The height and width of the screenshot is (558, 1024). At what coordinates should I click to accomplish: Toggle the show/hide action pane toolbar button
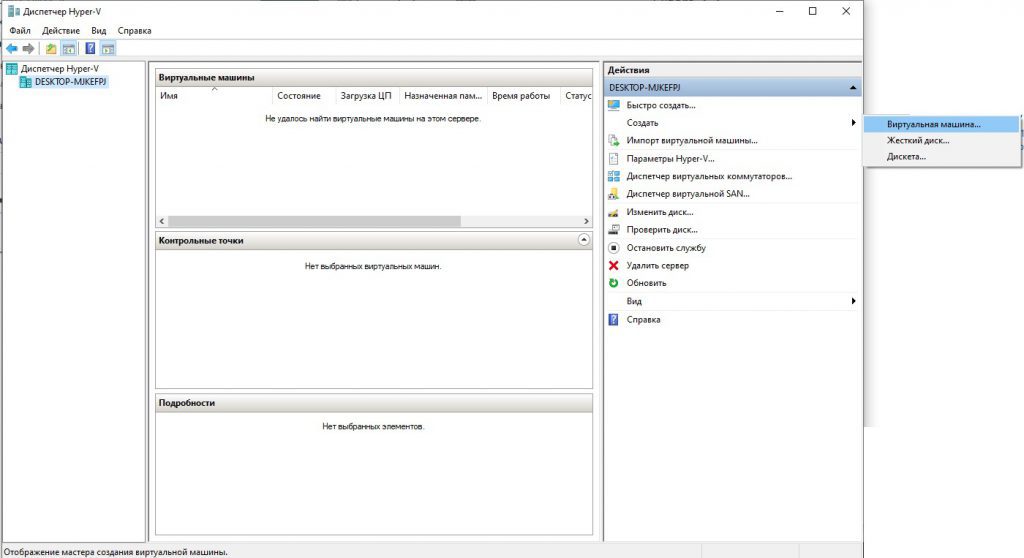click(x=108, y=48)
